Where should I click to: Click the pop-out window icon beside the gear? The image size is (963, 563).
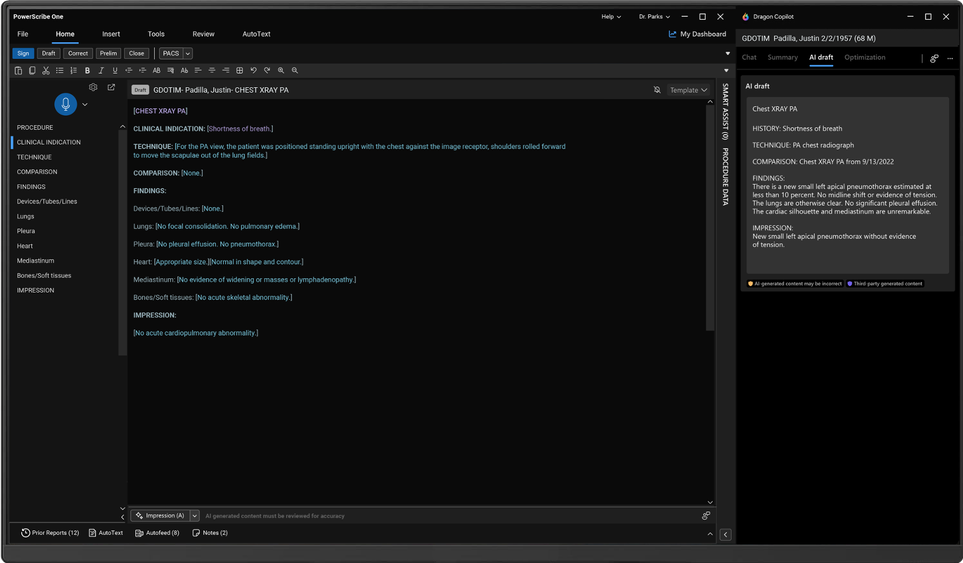(x=111, y=88)
